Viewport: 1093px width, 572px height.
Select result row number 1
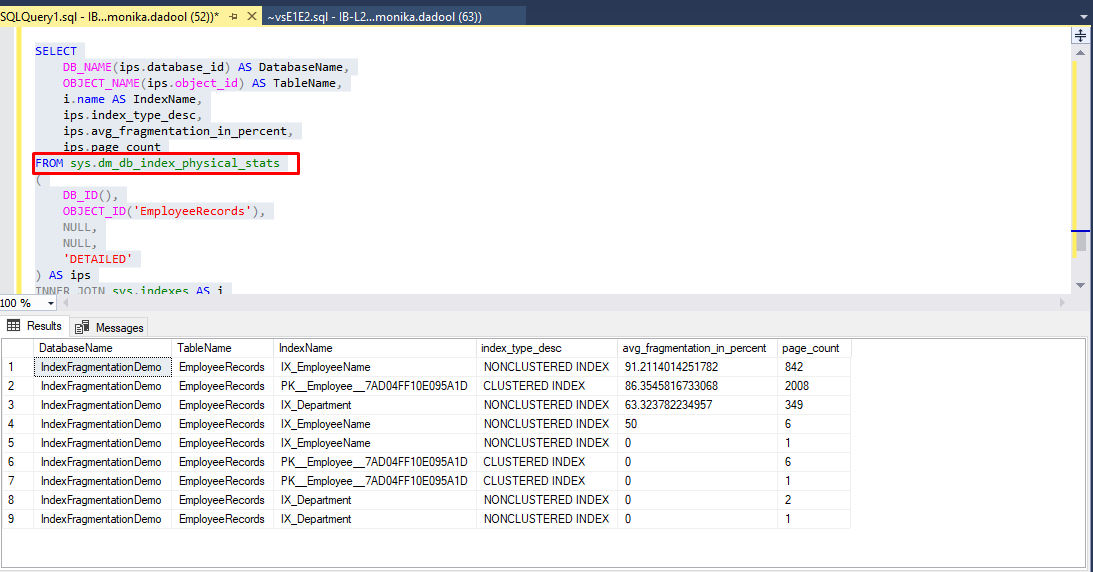click(x=17, y=366)
